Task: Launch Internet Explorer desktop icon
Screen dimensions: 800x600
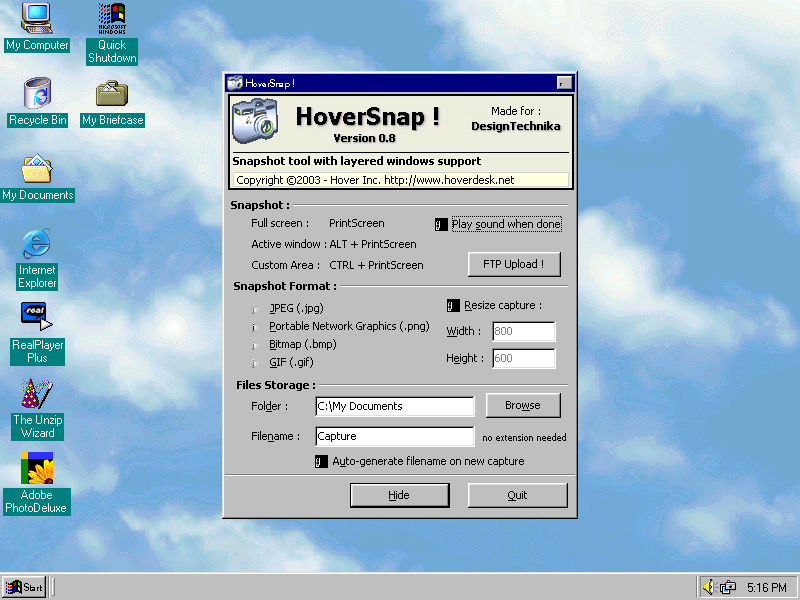Action: click(x=37, y=259)
